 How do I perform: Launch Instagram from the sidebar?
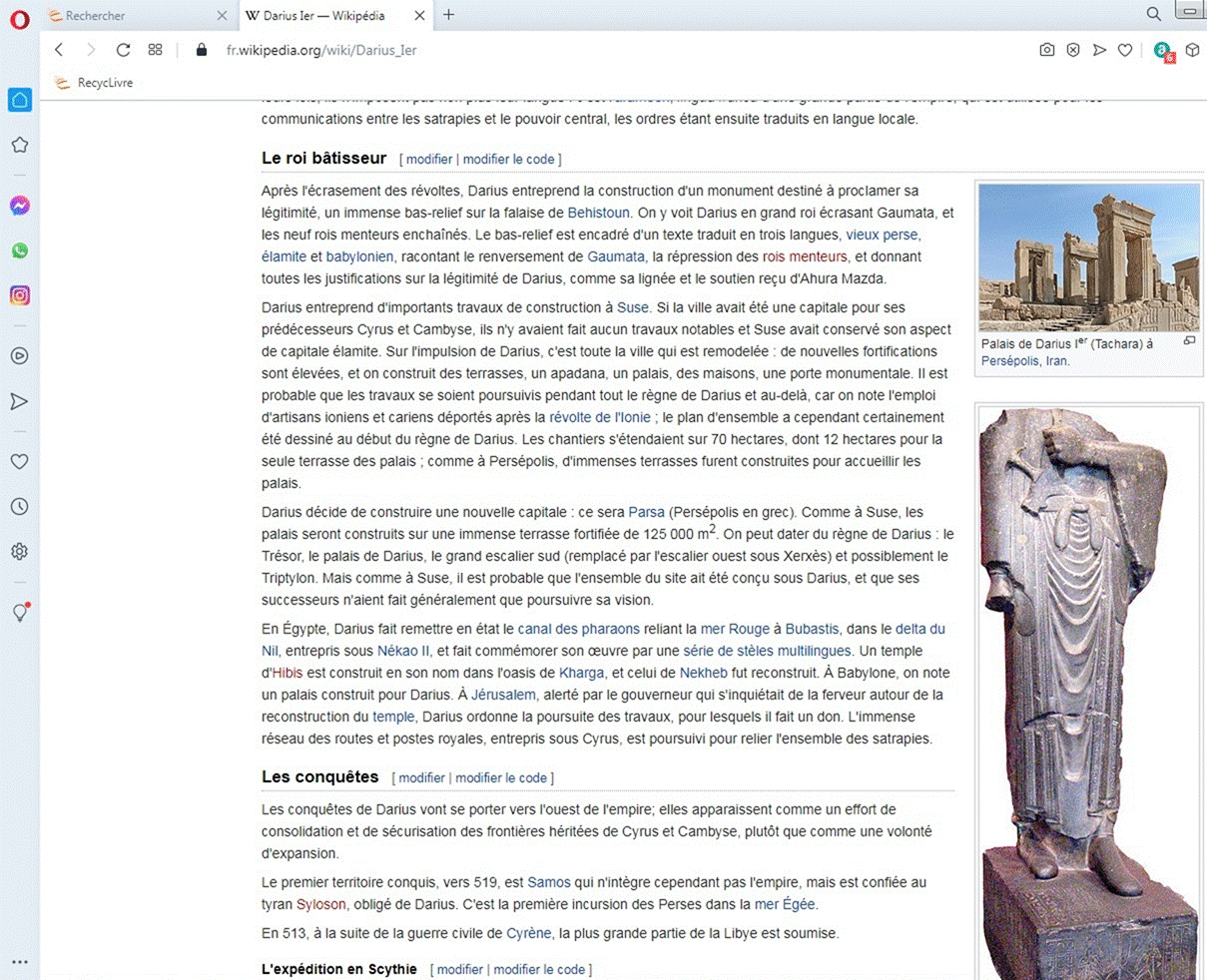(x=20, y=295)
